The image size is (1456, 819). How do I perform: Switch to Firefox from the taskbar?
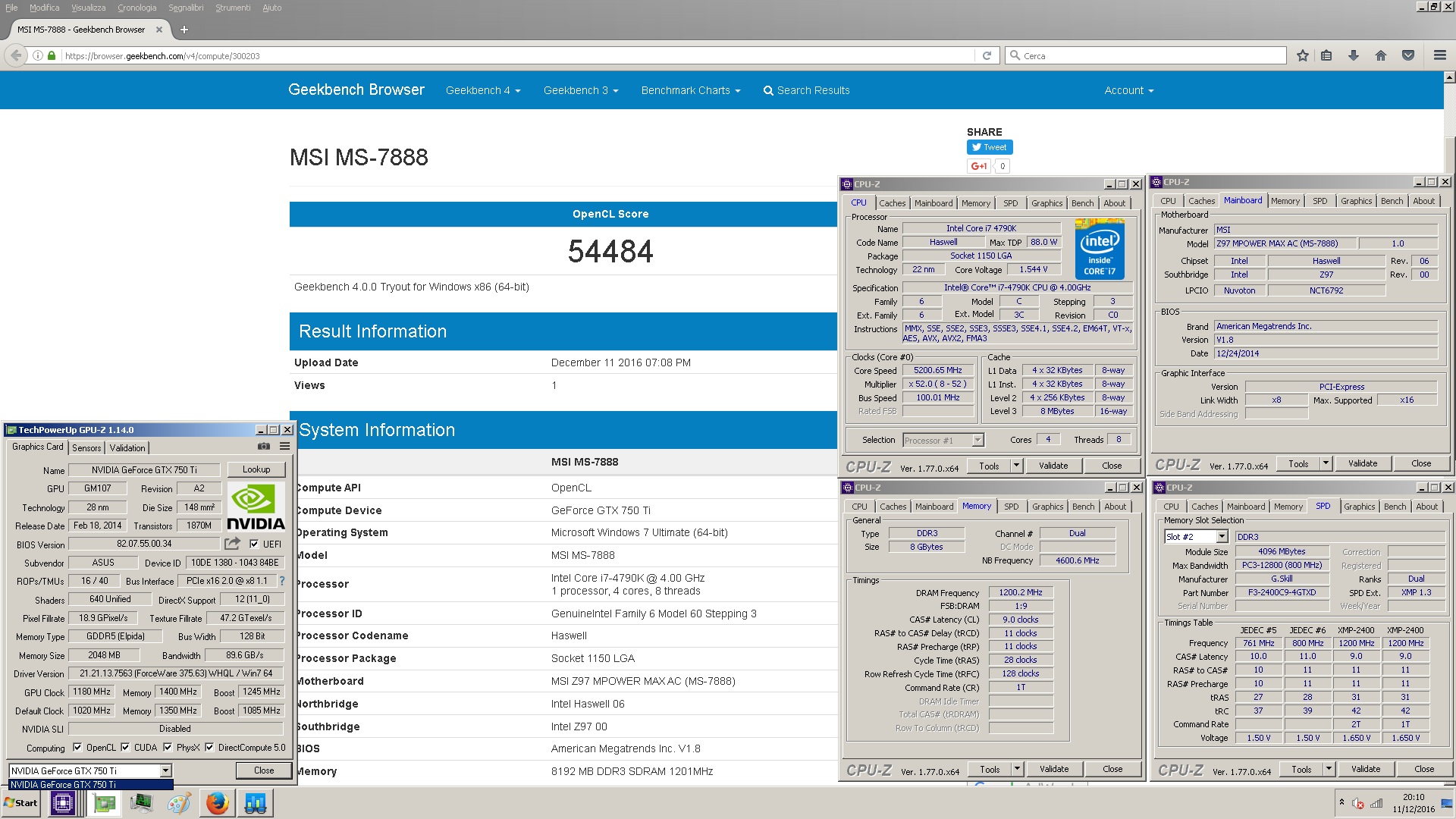point(217,802)
